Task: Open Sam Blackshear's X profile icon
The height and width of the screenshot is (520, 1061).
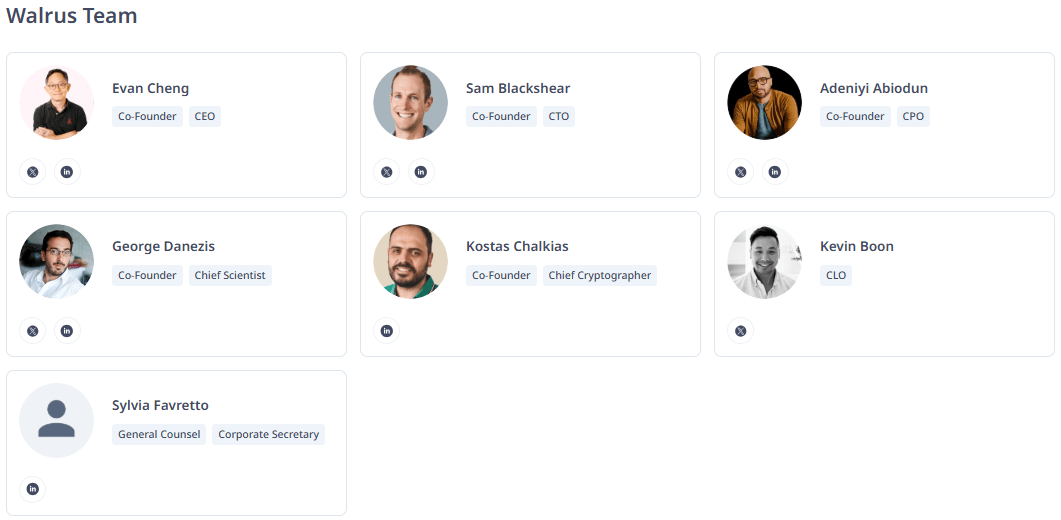Action: click(387, 172)
